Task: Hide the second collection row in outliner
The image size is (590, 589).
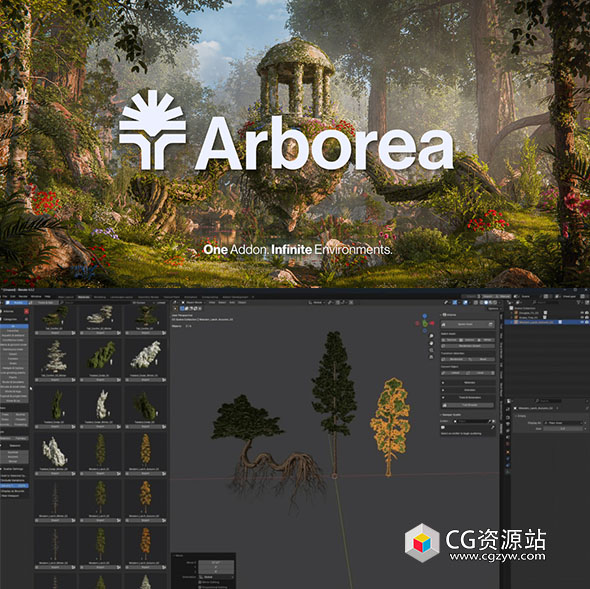Action: (x=582, y=317)
